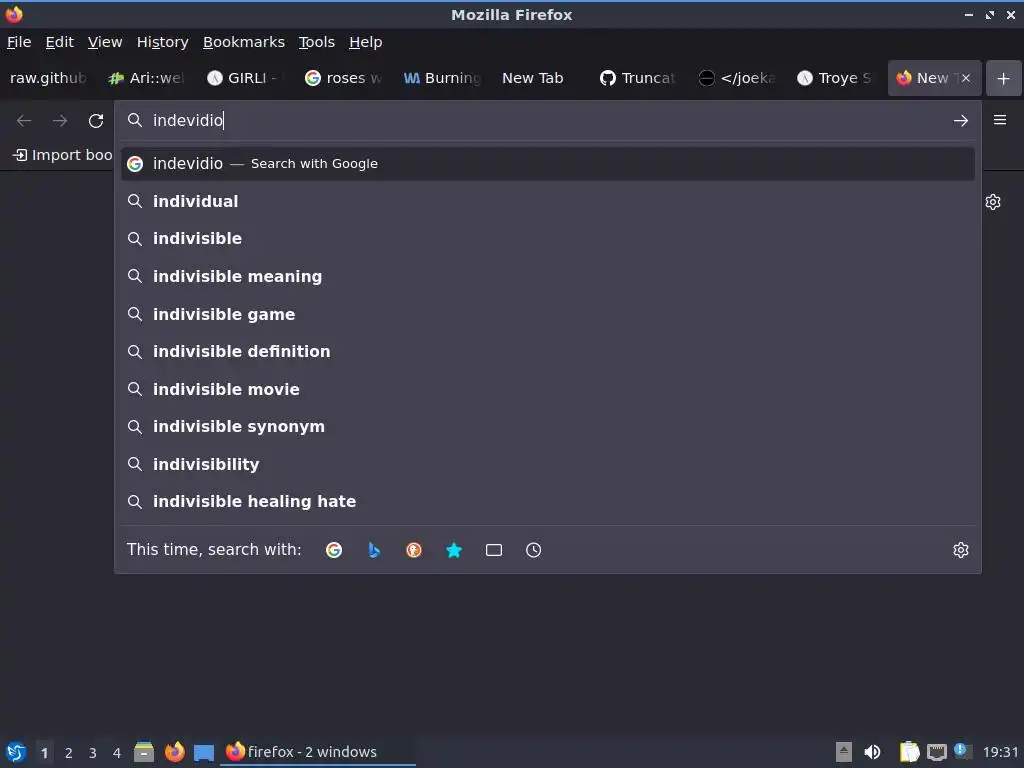1024x768 pixels.
Task: Switch to the Ari::web tab
Action: (147, 78)
